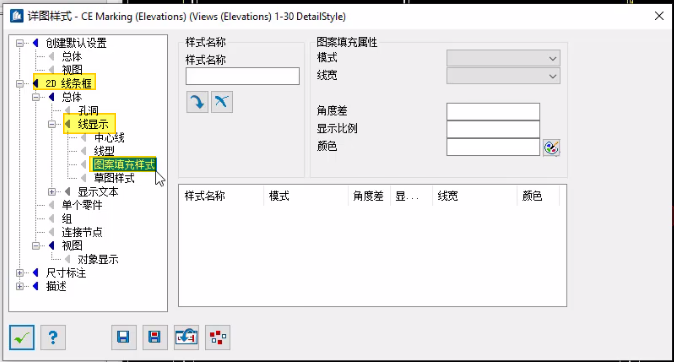The image size is (674, 362).
Task: Select 组 in the tree
Action: [67, 219]
